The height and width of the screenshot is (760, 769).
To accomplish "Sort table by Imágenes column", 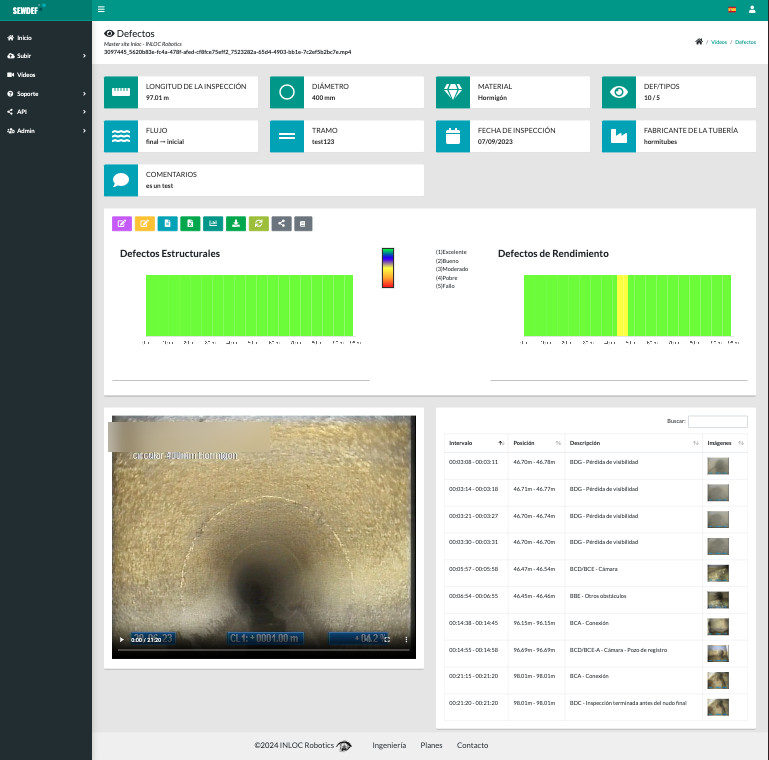I will click(x=725, y=443).
